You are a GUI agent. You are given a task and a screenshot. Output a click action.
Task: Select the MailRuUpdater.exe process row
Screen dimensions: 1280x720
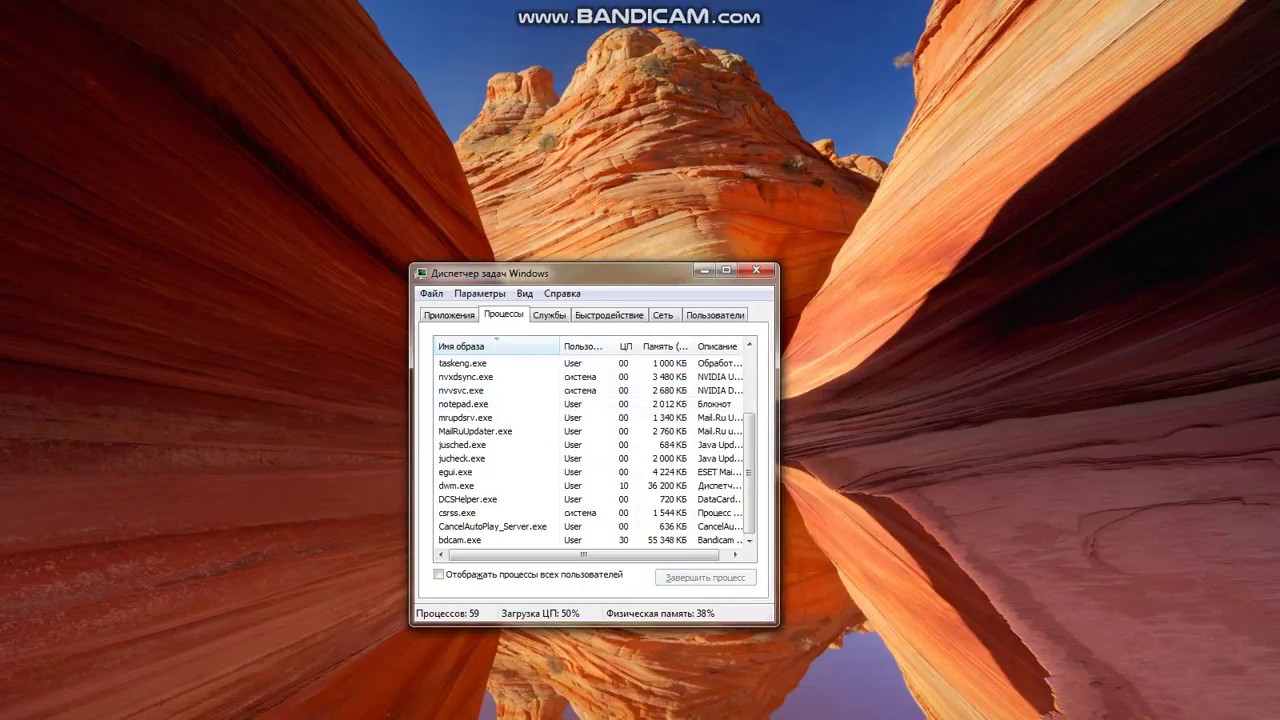coord(589,431)
